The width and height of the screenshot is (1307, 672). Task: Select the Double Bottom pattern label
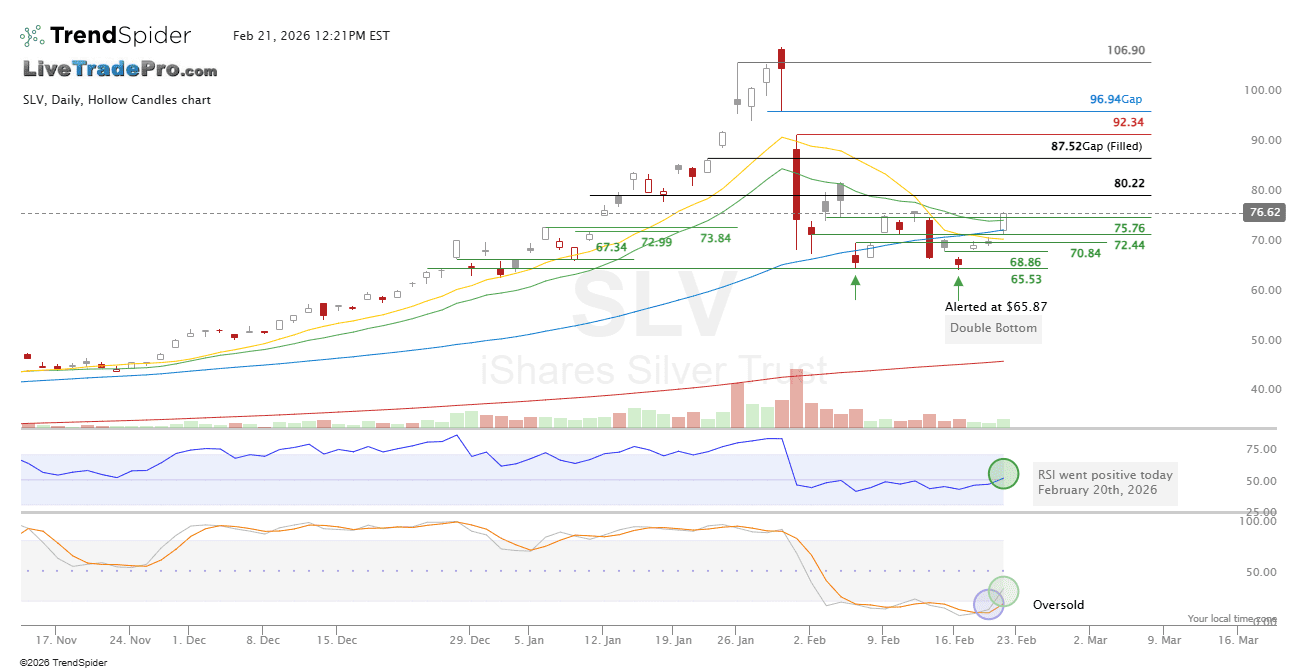coord(993,328)
